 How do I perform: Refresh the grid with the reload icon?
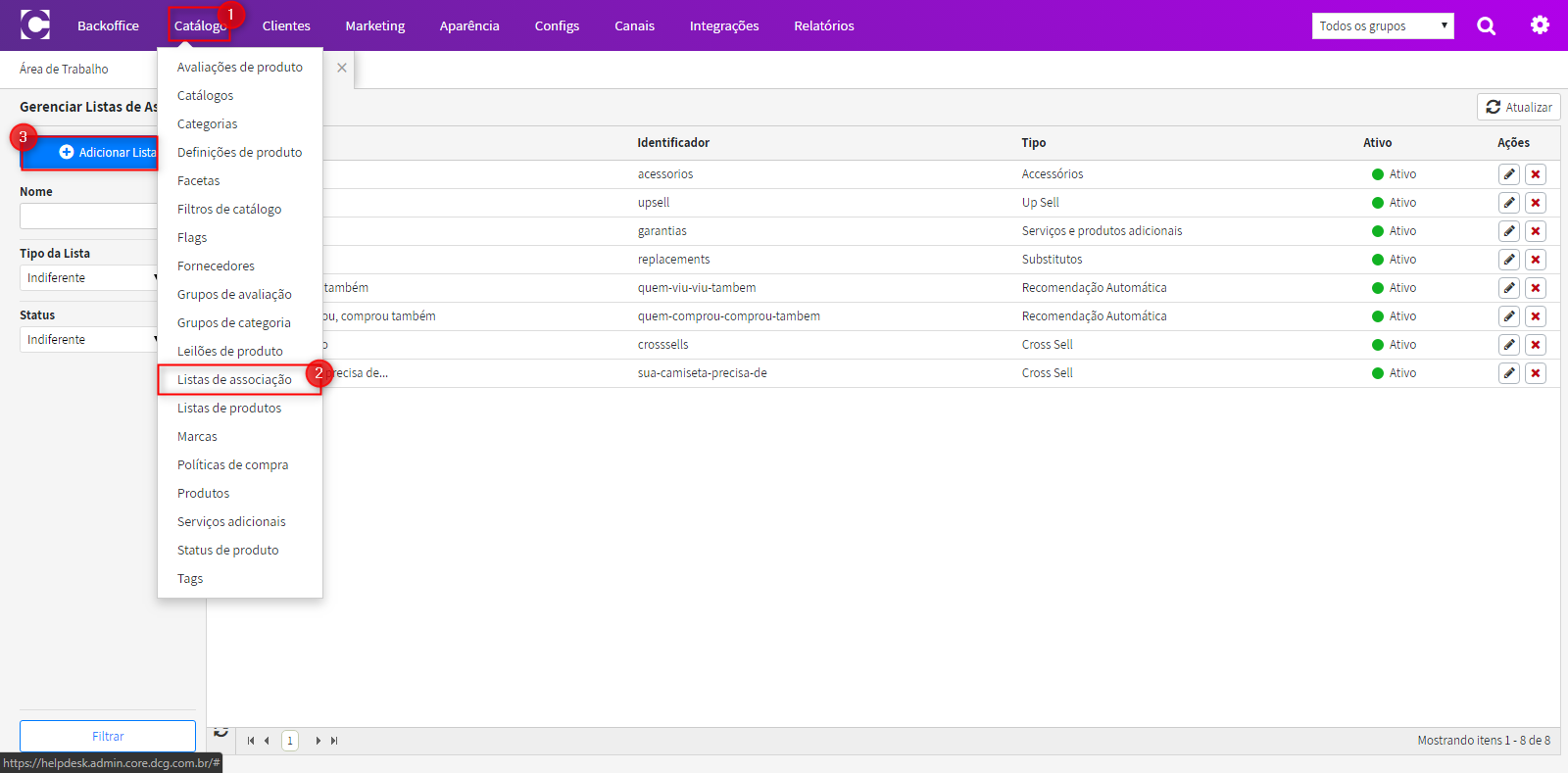point(221,733)
